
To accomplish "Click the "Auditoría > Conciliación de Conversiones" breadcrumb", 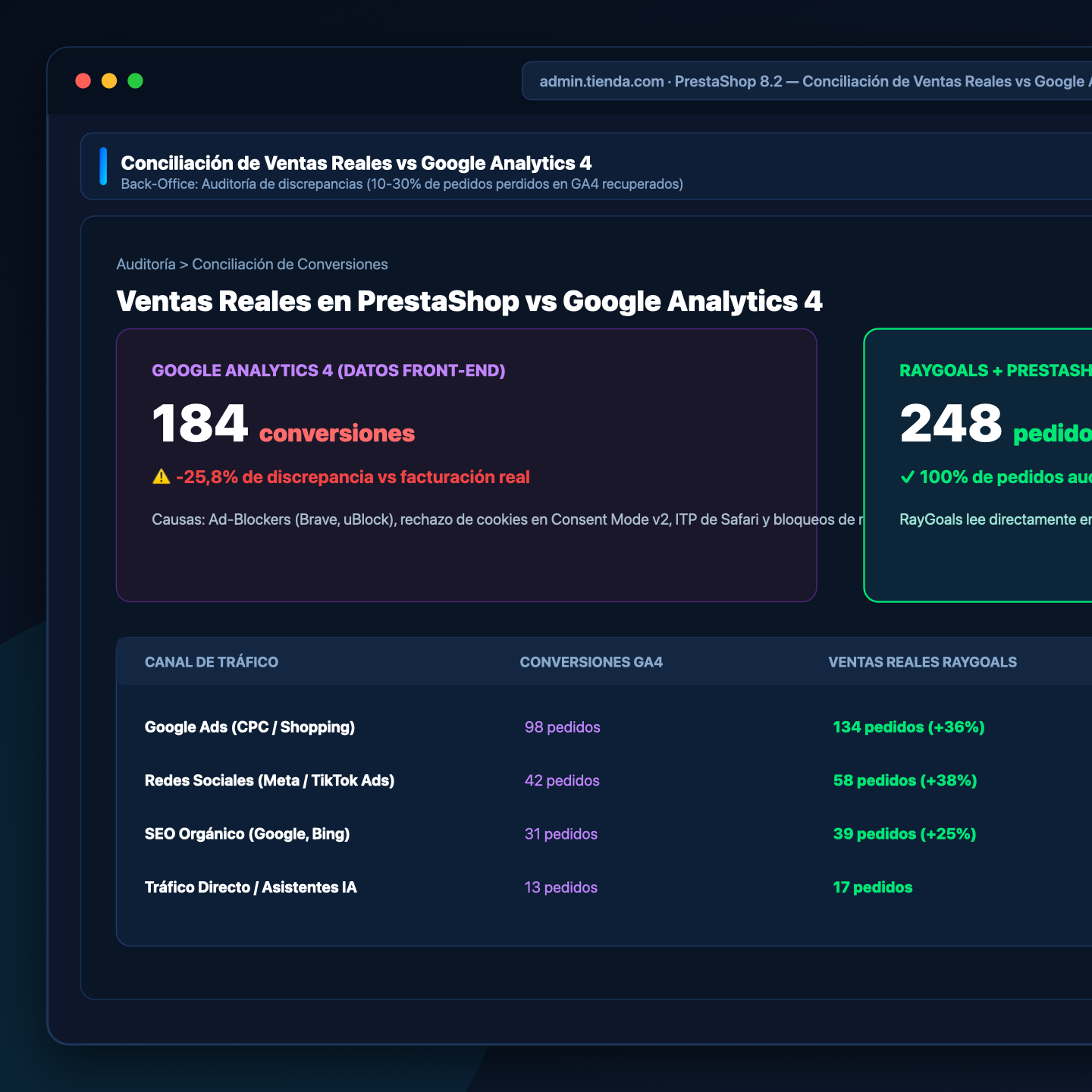I will (x=252, y=265).
